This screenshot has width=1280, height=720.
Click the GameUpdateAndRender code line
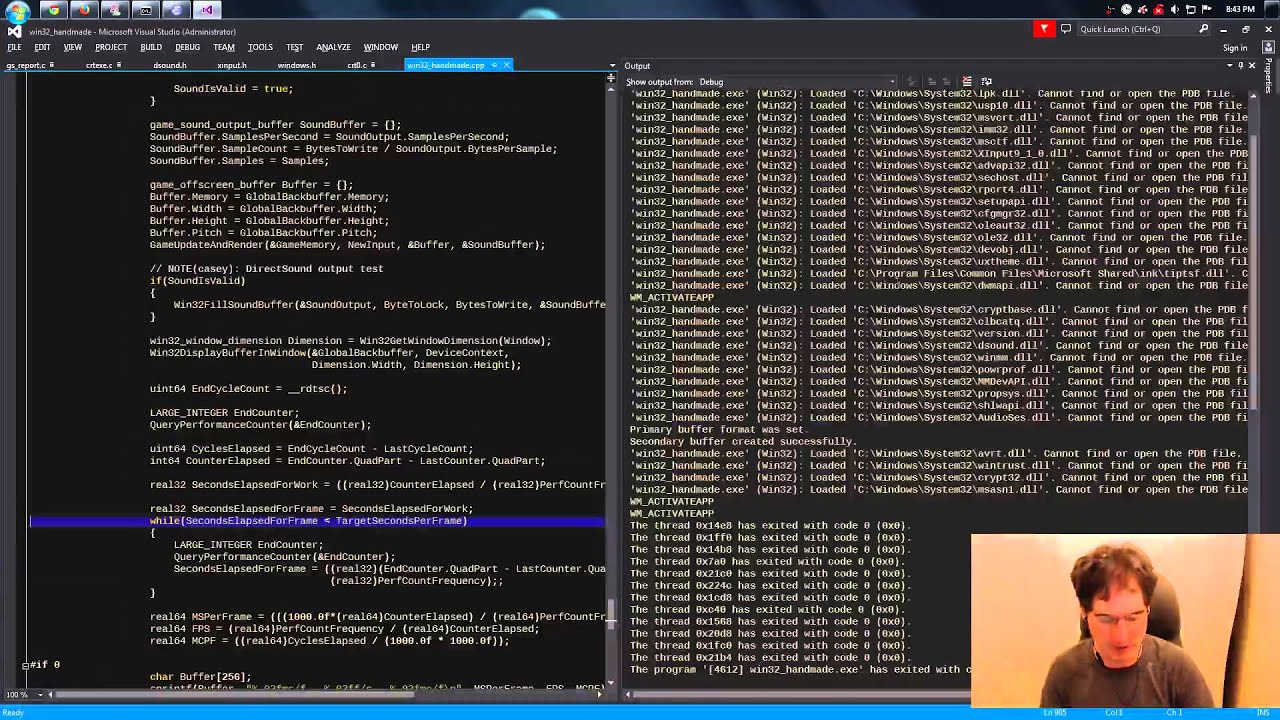pos(347,245)
